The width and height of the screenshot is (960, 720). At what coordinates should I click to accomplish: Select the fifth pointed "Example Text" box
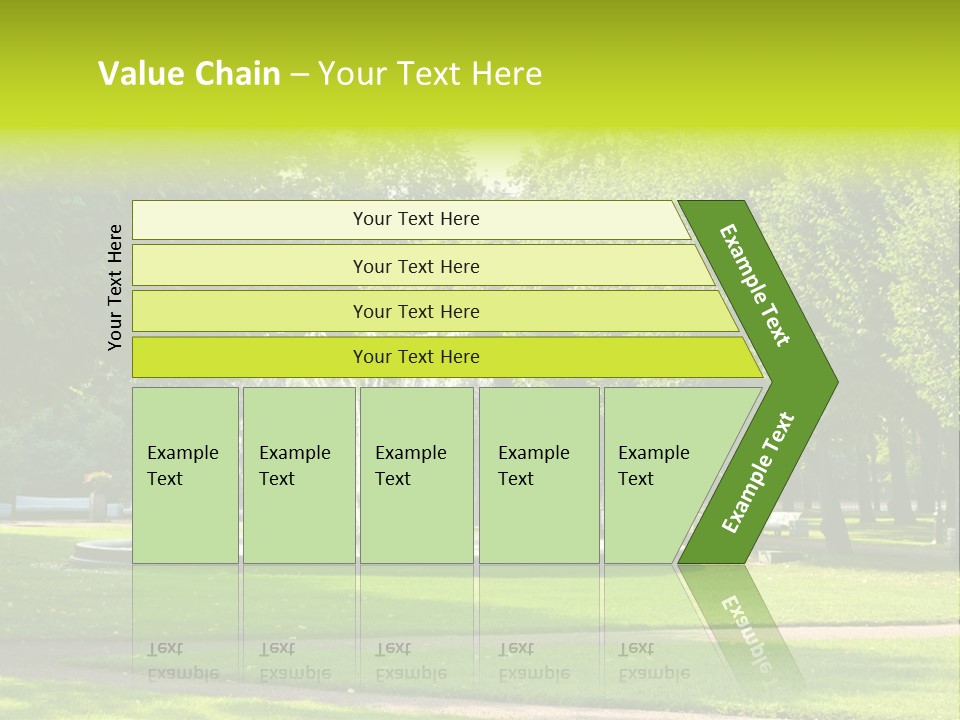coord(662,474)
